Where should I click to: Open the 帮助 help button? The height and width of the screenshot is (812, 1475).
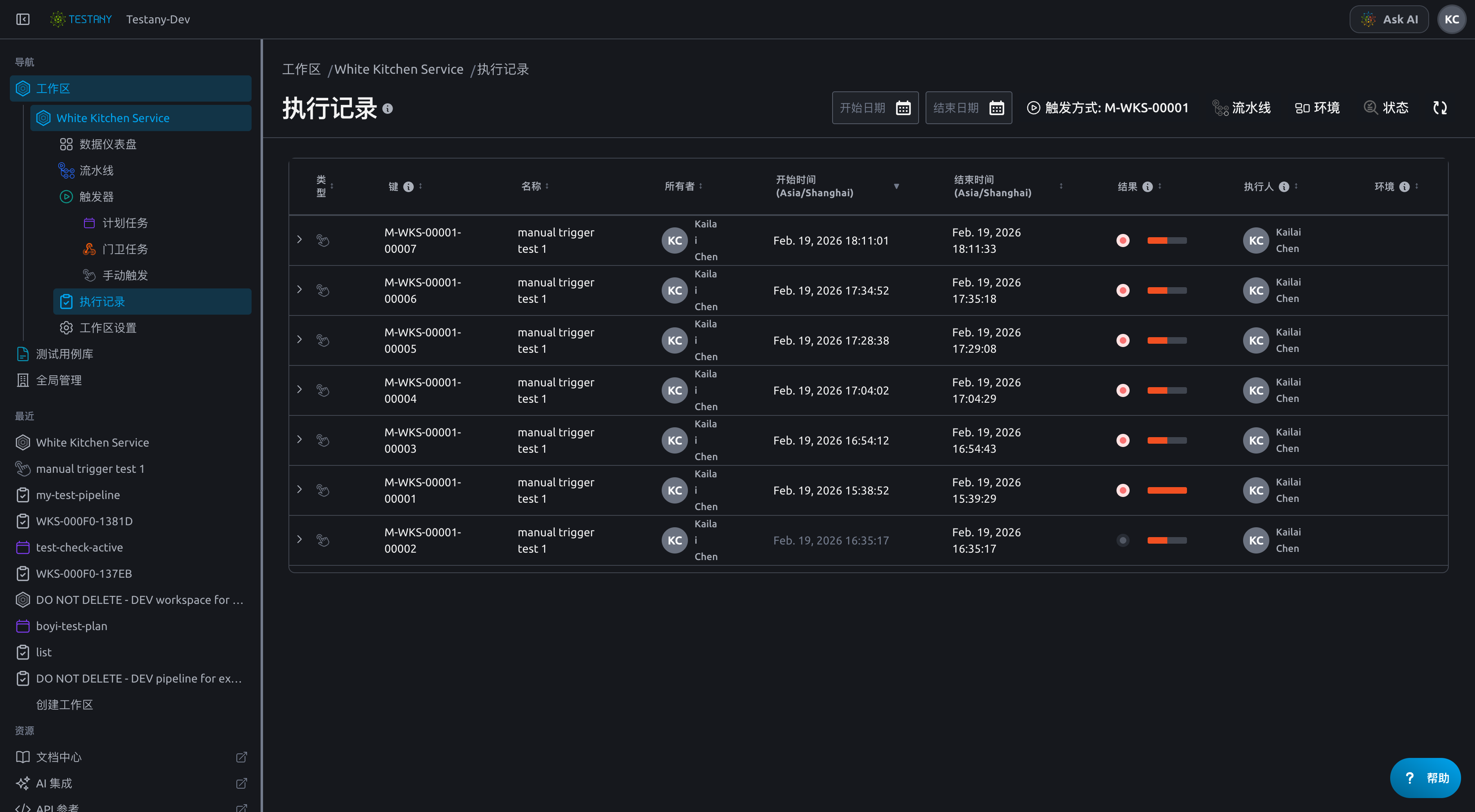(x=1425, y=778)
